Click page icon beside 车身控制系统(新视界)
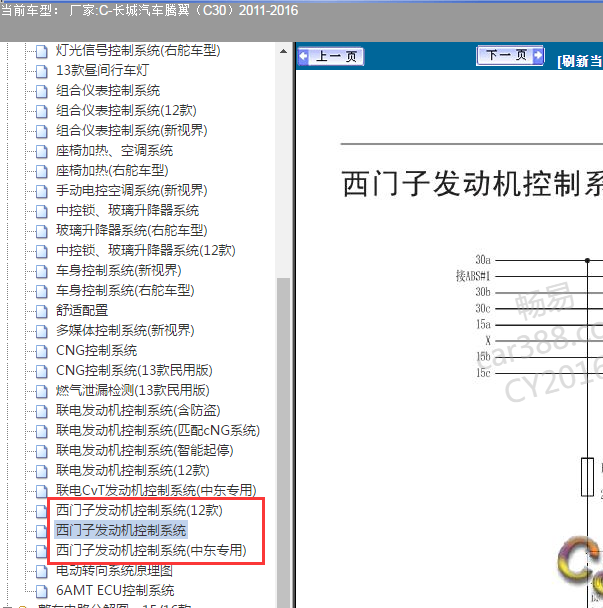This screenshot has width=603, height=608. (41, 271)
